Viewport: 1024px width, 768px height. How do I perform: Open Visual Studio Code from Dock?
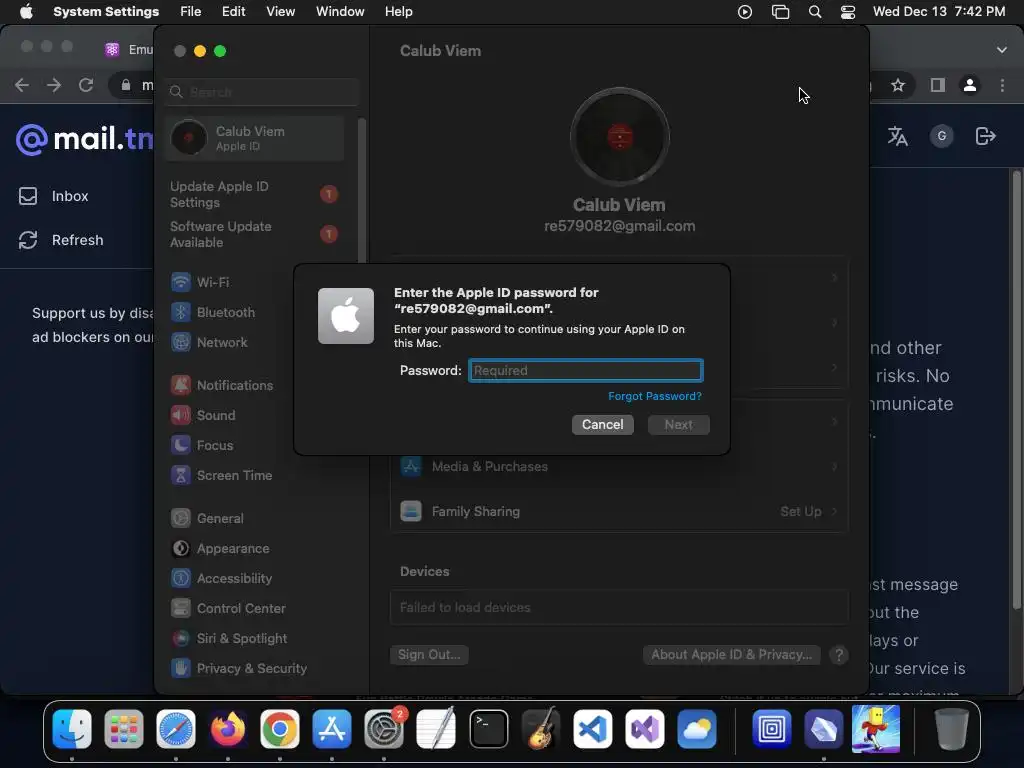[x=593, y=728]
